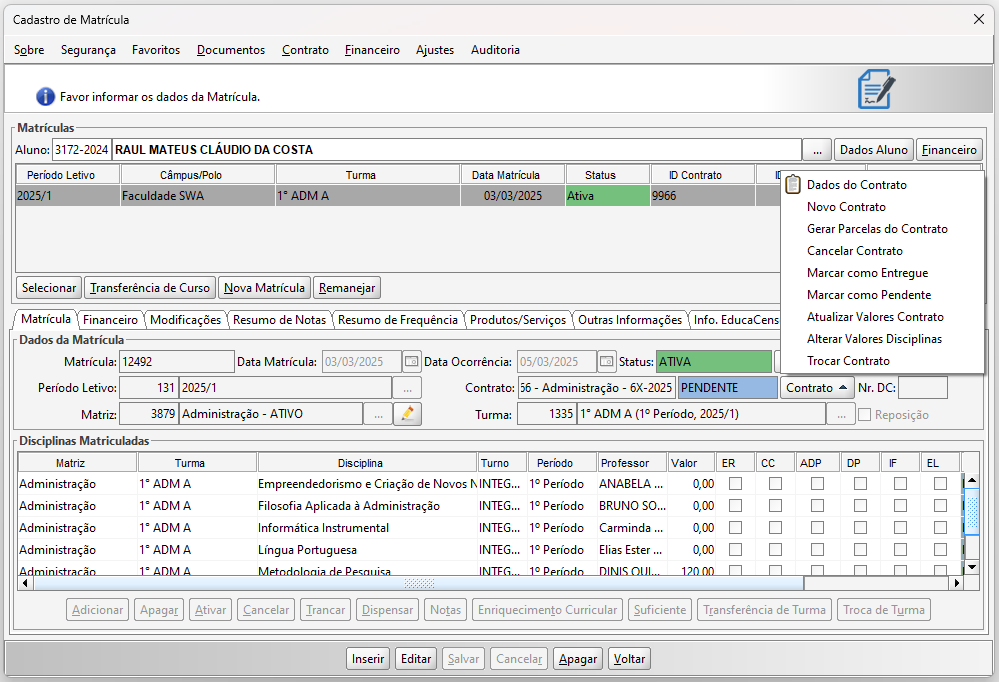Open the Ajustes menu

pyautogui.click(x=435, y=50)
